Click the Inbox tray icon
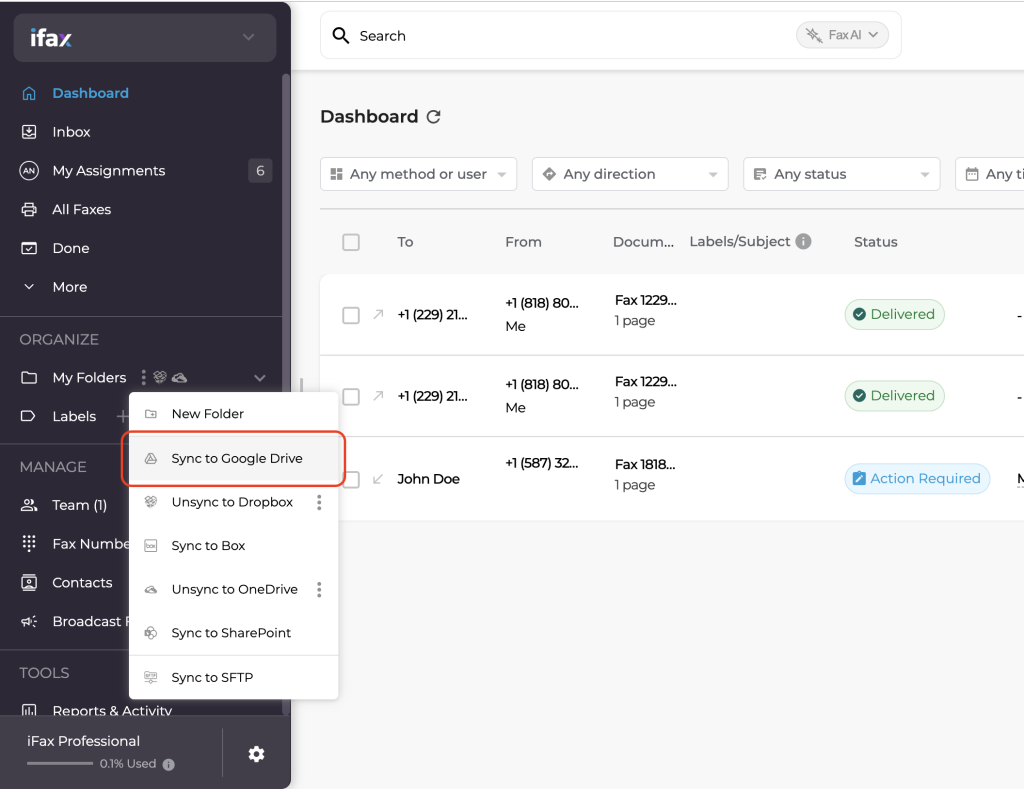 tap(29, 132)
